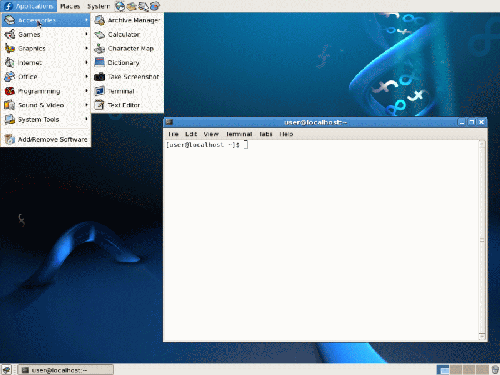This screenshot has height=375, width=500.
Task: Click the Show Desktop icon in bottom panel
Action: click(7, 369)
